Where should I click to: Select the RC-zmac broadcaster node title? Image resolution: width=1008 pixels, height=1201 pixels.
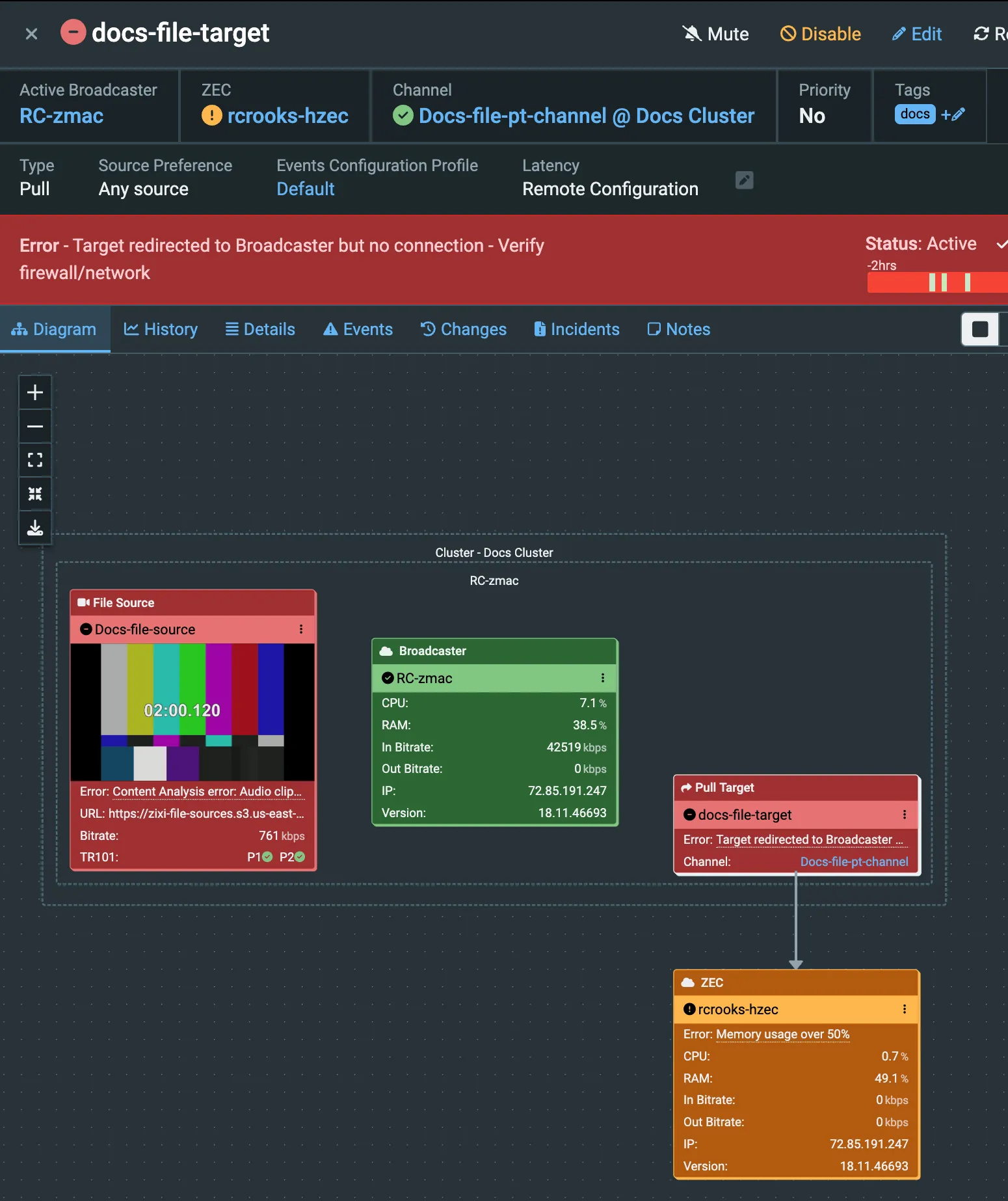pyautogui.click(x=424, y=678)
